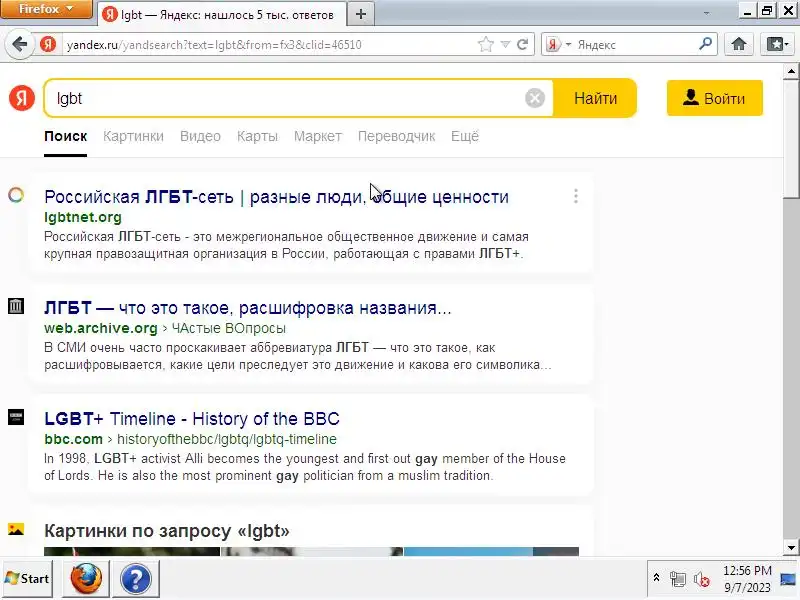Open the Firefox home page icon
The height and width of the screenshot is (600, 800).
coord(739,44)
